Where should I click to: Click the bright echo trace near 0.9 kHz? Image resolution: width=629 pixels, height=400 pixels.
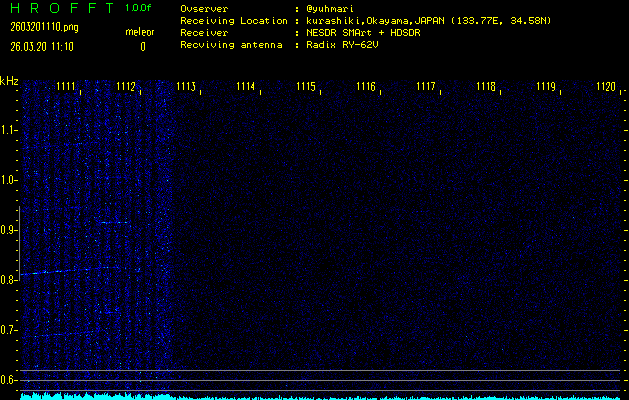click(x=114, y=222)
